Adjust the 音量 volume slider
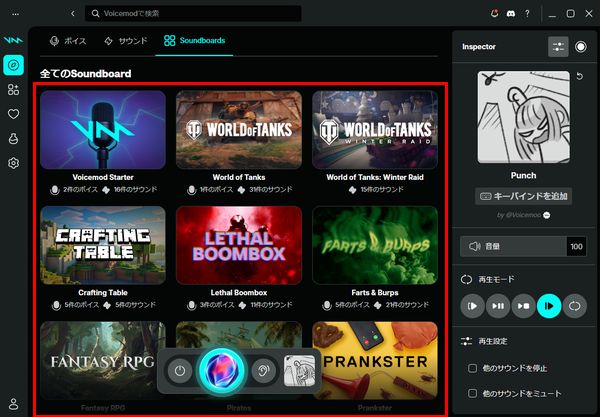This screenshot has width=600, height=417. (514, 246)
